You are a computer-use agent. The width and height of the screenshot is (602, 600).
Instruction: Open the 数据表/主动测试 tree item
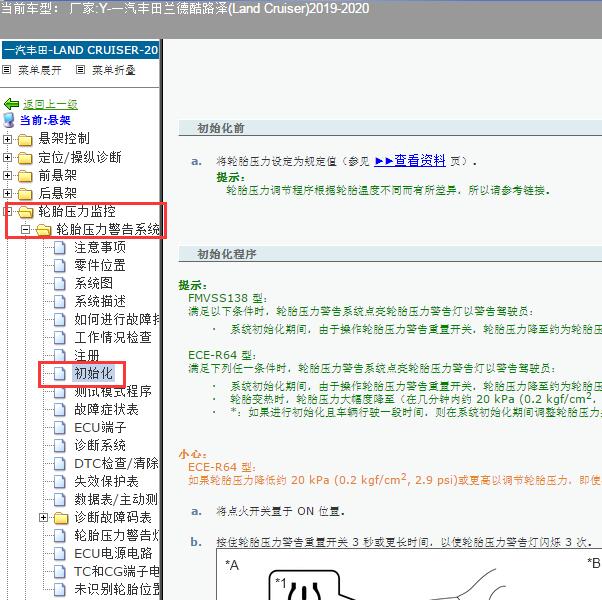pyautogui.click(x=116, y=500)
